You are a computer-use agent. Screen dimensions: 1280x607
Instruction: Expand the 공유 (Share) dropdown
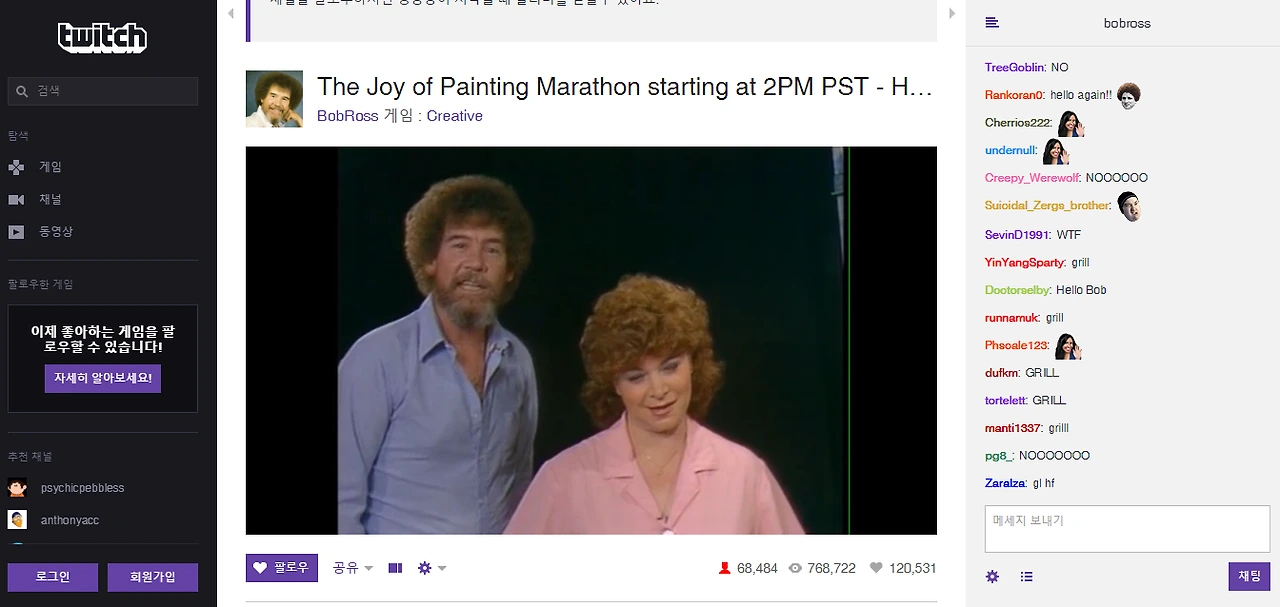coord(353,568)
